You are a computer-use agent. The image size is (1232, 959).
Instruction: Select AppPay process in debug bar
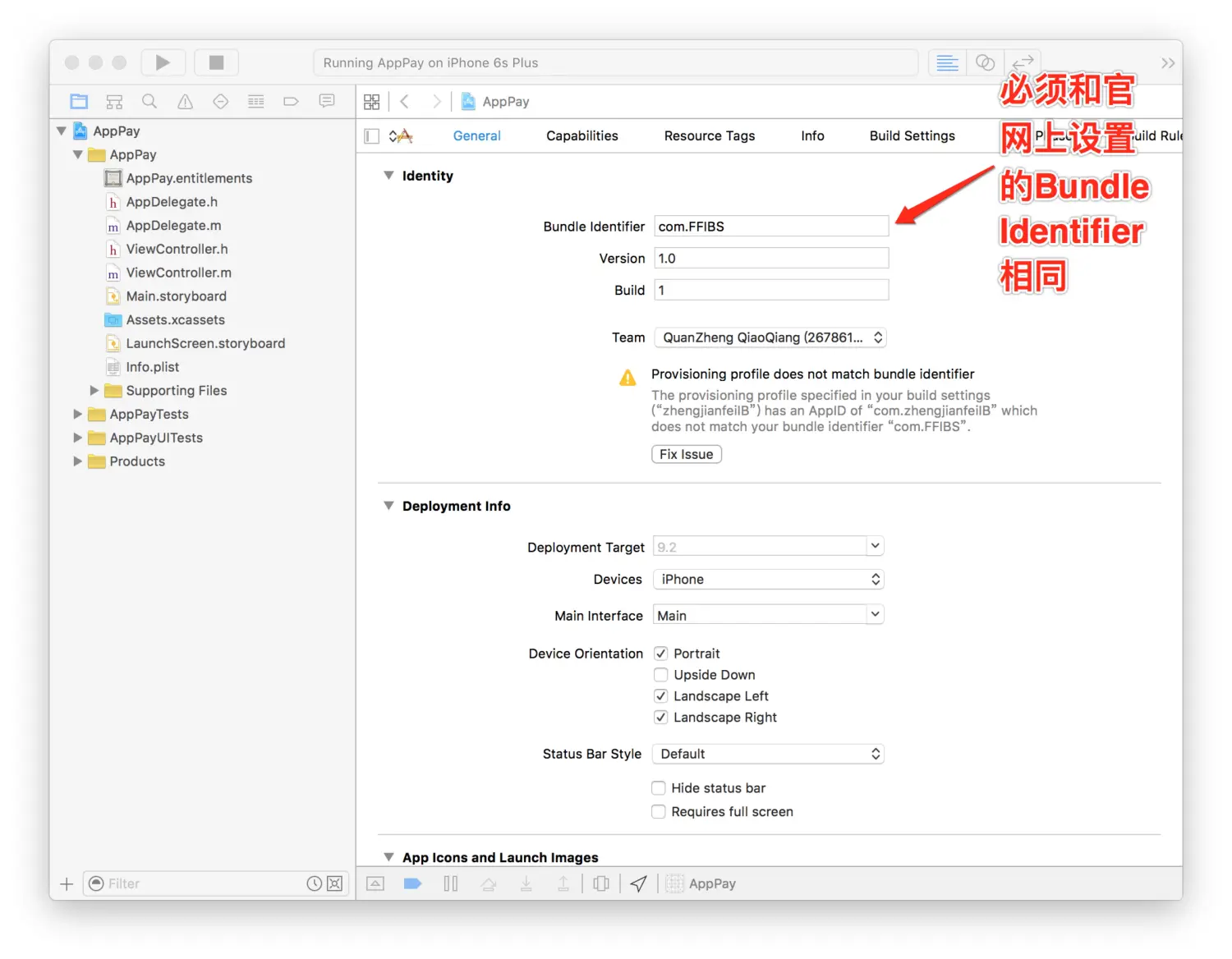coord(701,883)
